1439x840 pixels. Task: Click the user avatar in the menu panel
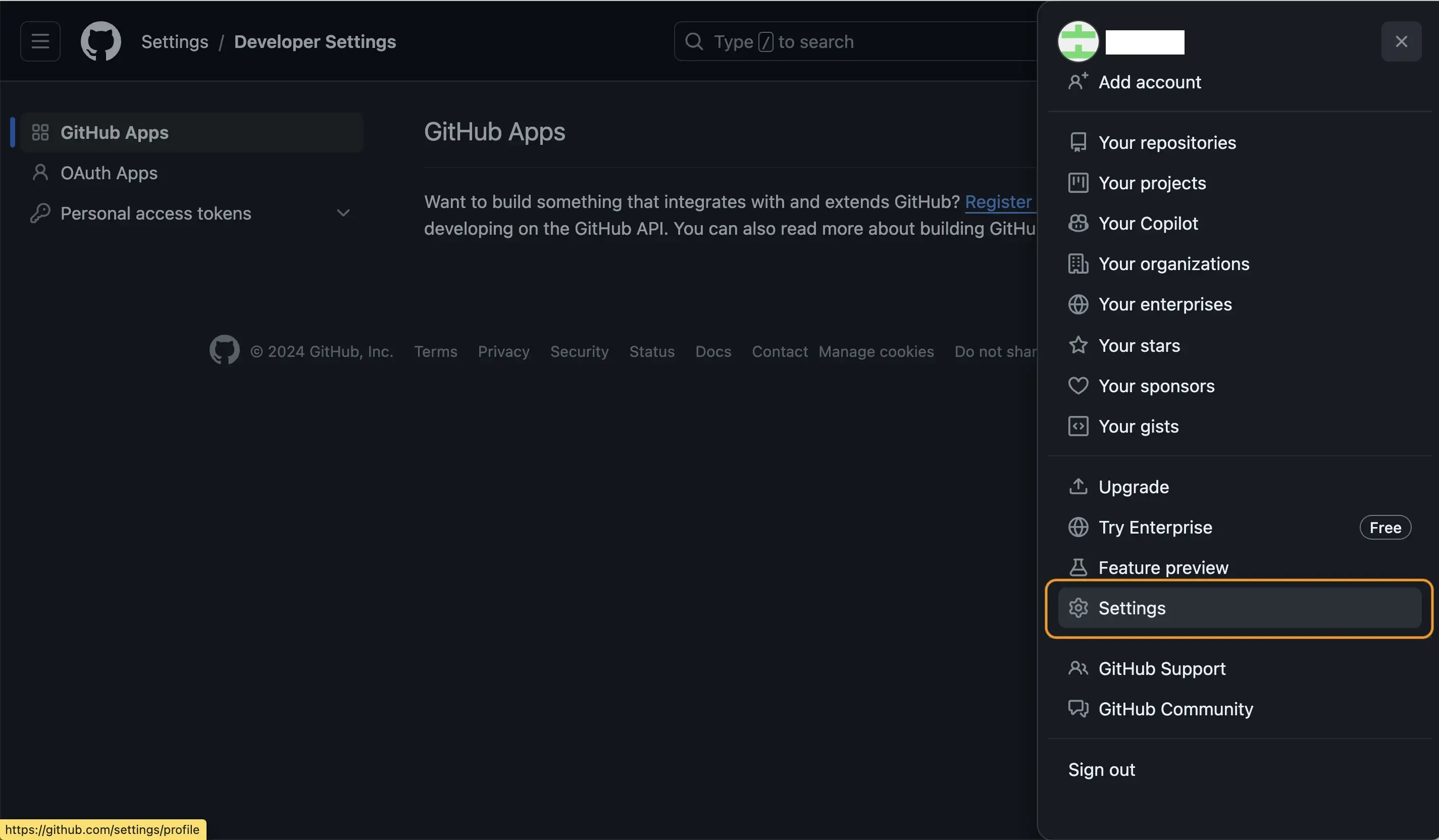click(1077, 41)
